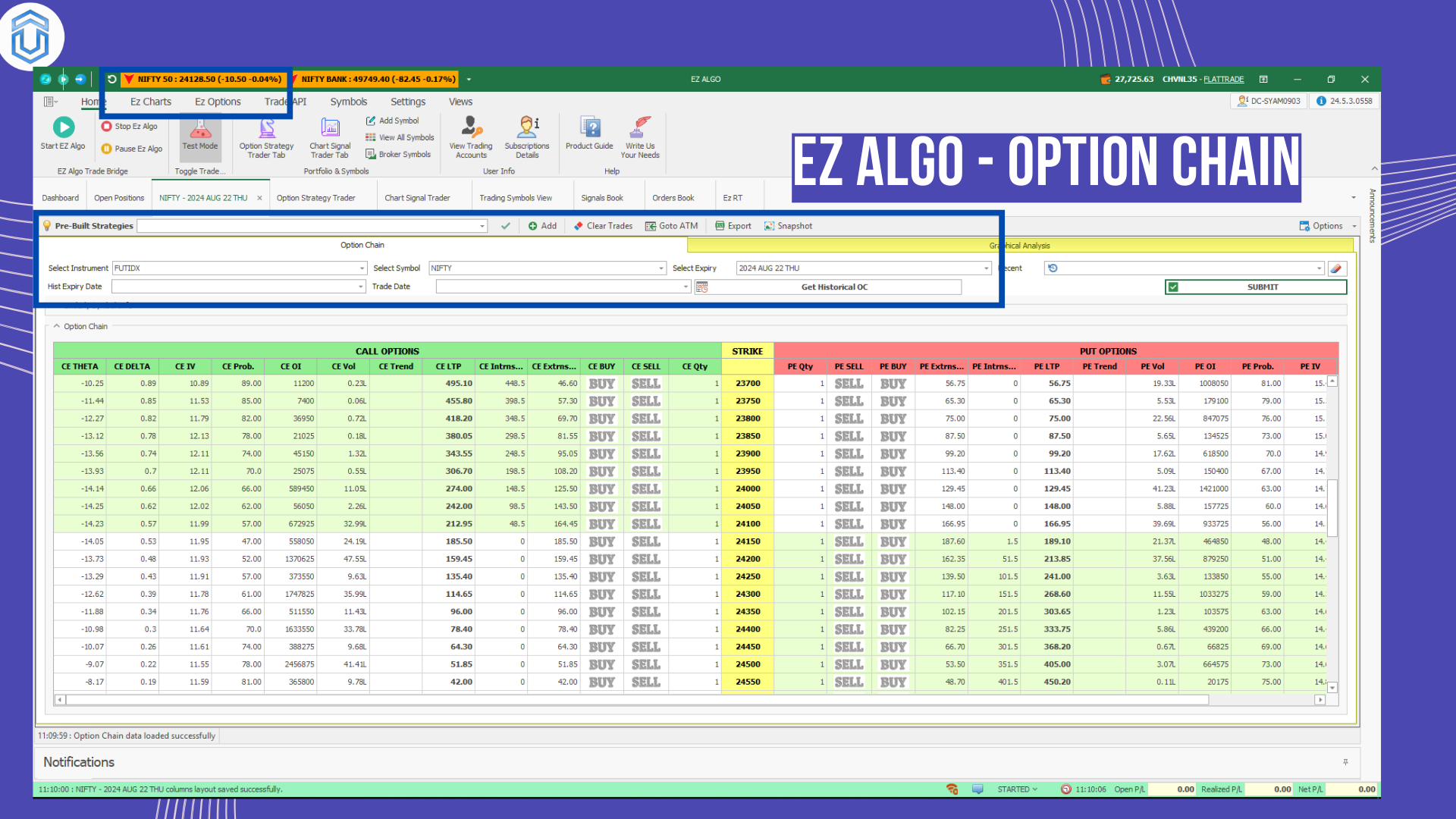Open the Pre-Built Strategies dropdown
1456x819 pixels.
pos(482,226)
